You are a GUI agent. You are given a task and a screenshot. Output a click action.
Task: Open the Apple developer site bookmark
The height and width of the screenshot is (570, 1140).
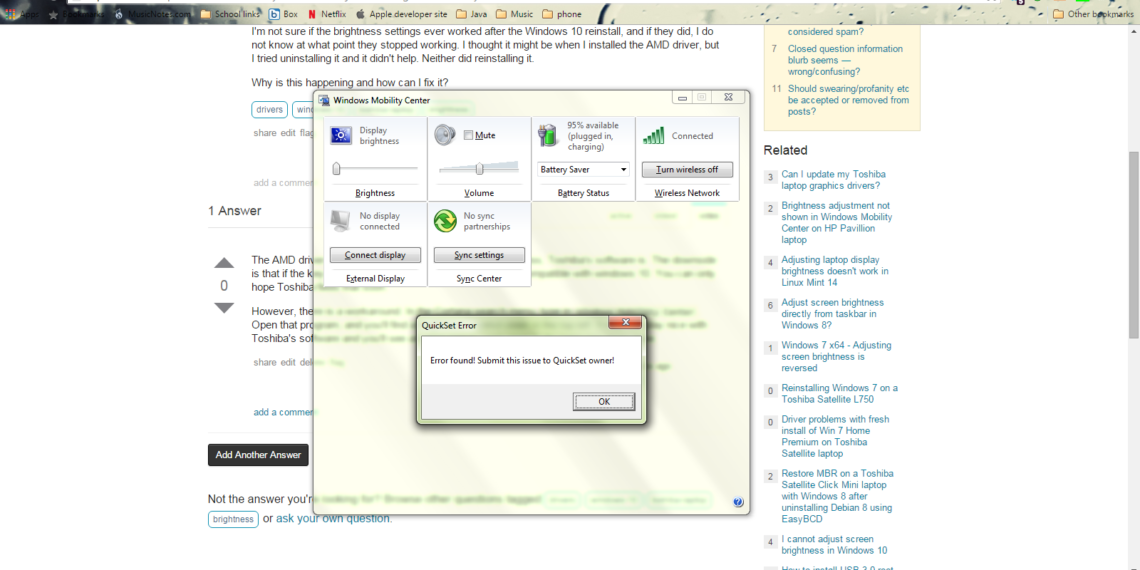click(x=401, y=14)
